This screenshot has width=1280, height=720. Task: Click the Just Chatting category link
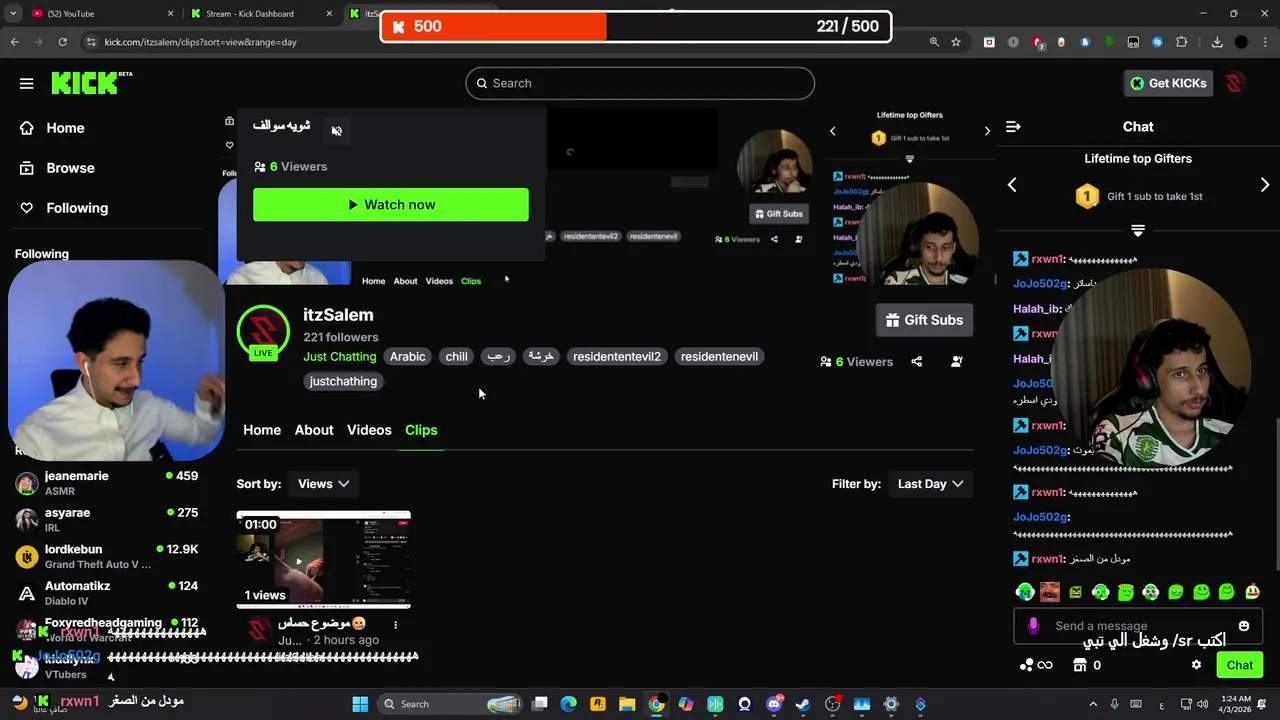coord(340,357)
